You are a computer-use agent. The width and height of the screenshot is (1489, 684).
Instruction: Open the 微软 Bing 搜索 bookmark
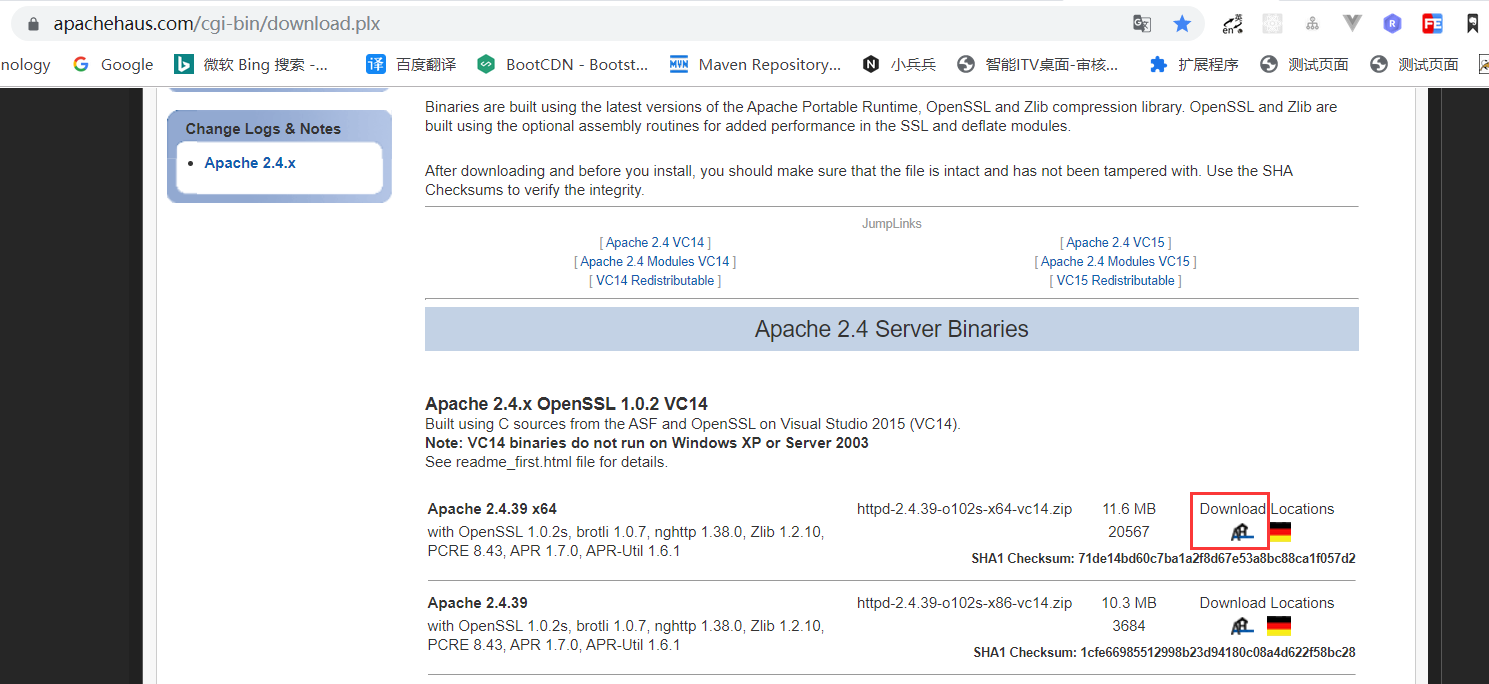(251, 64)
